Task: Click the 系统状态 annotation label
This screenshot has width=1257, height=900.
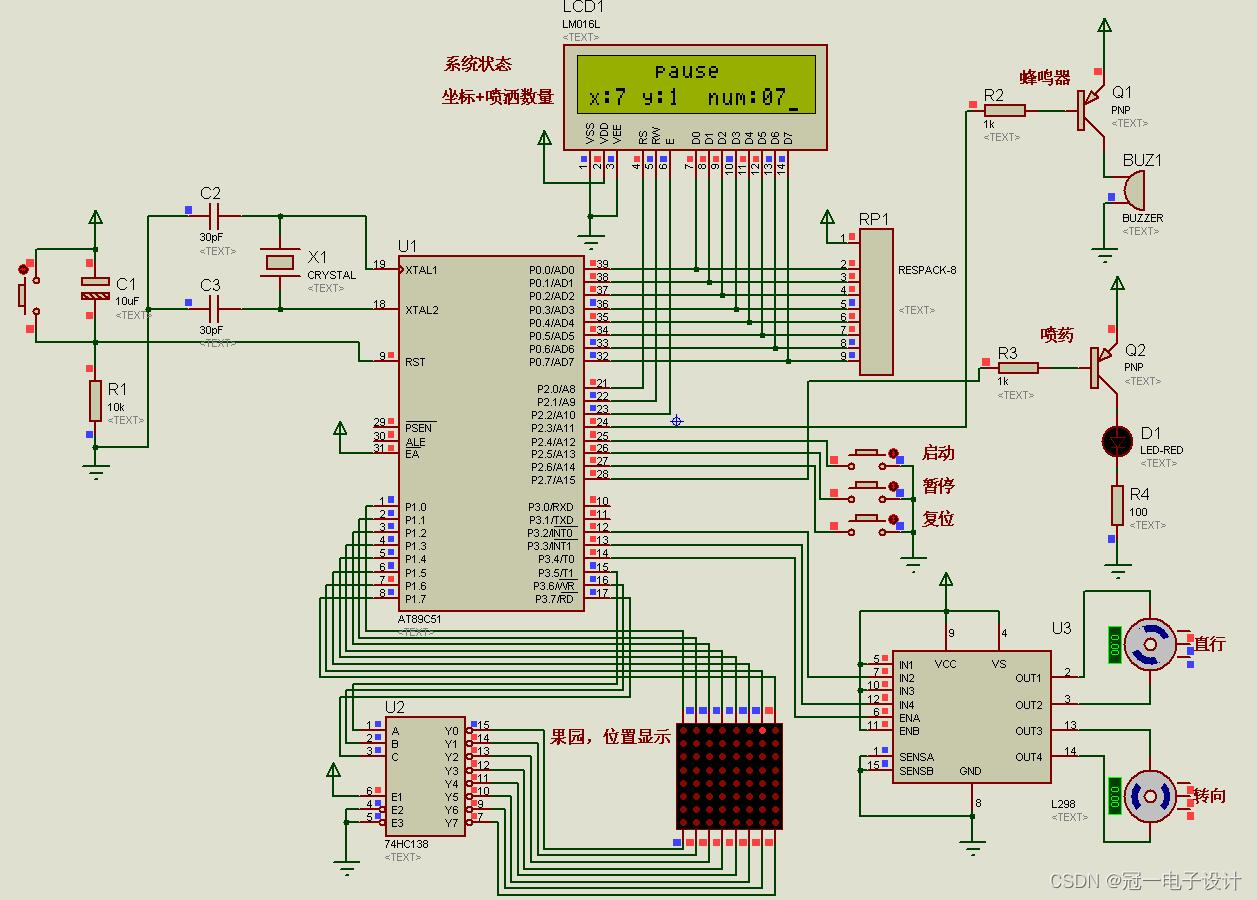Action: click(478, 64)
